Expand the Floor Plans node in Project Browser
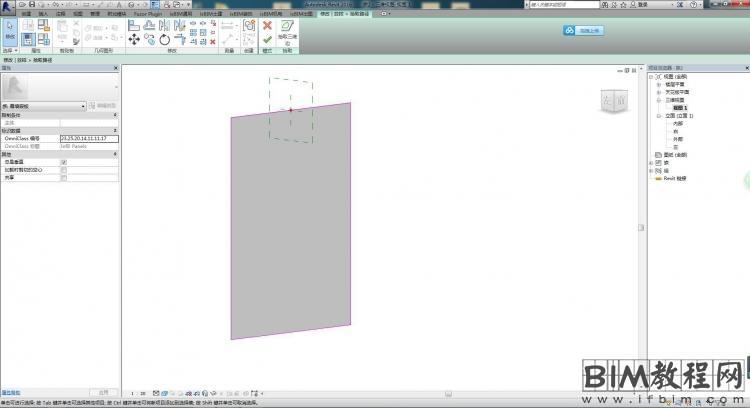The image size is (750, 408). [658, 85]
